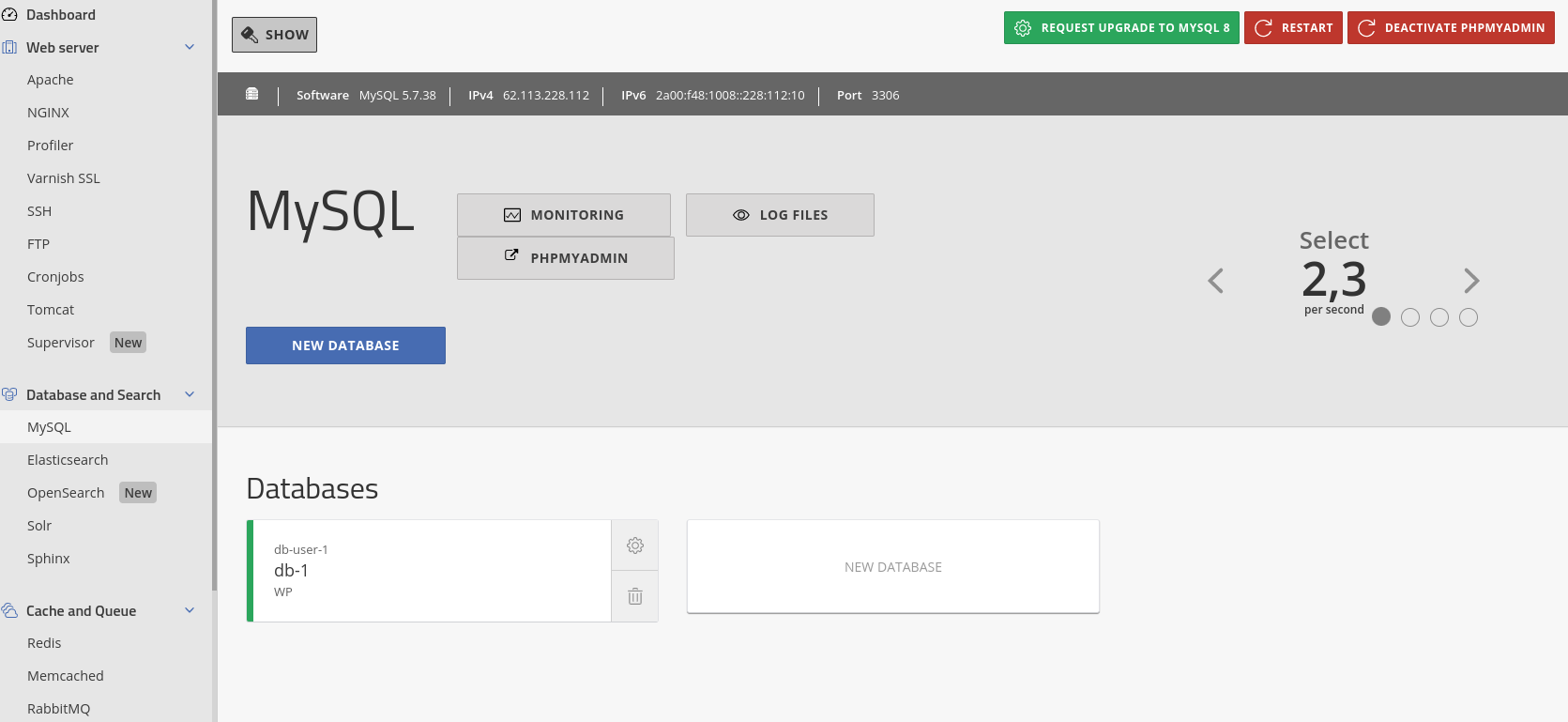Click the restart circular arrow icon
1568x722 pixels.
[x=1264, y=28]
